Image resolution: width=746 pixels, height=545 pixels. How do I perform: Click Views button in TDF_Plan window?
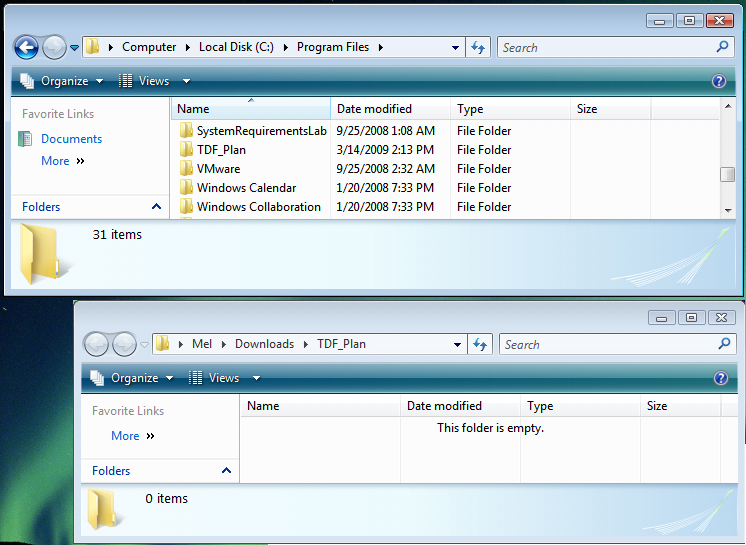(214, 378)
